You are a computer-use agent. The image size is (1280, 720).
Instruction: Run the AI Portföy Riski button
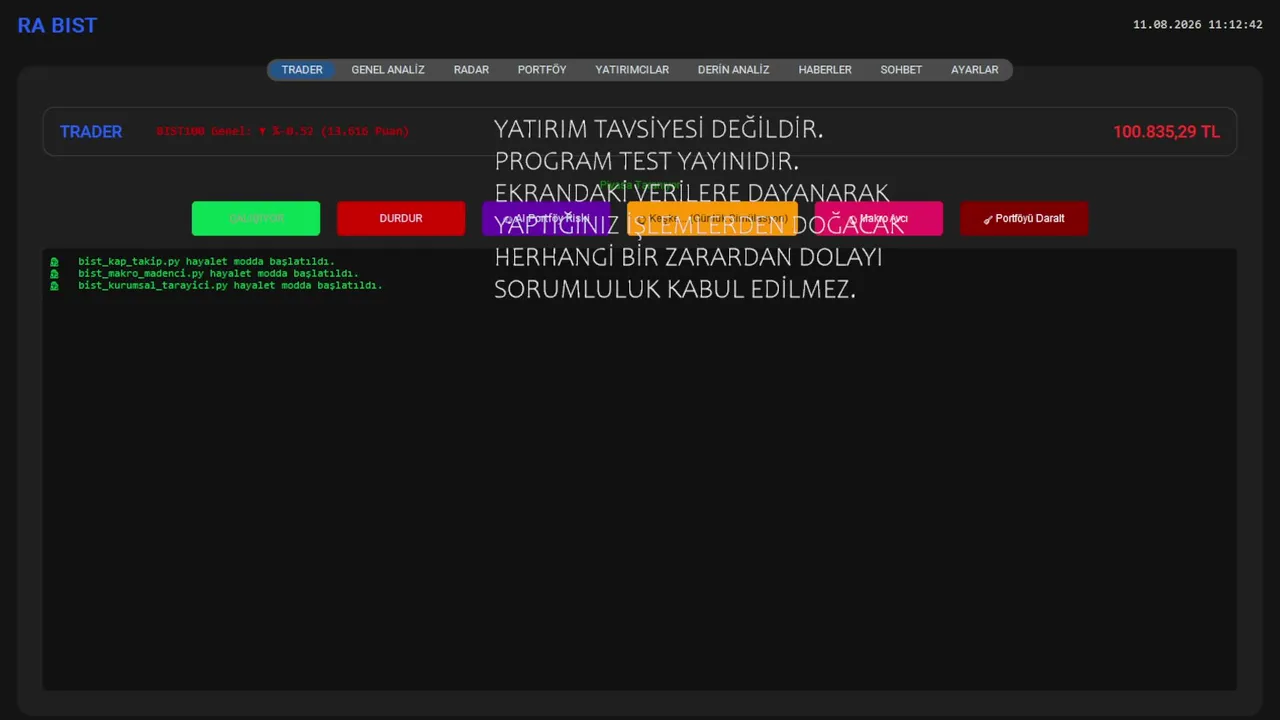click(546, 218)
